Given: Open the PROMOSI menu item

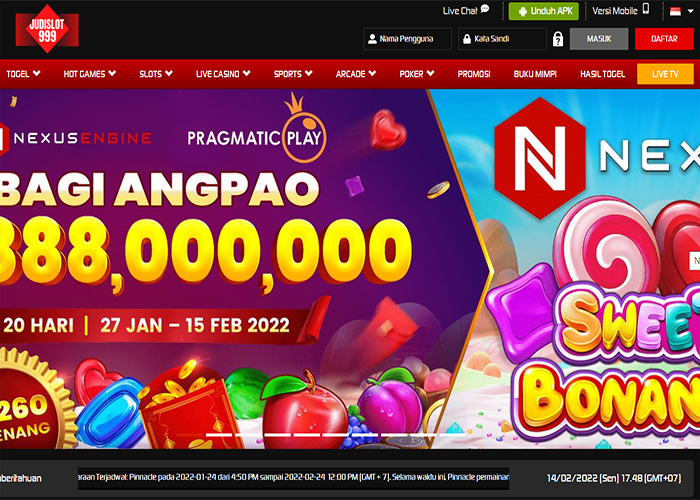Looking at the screenshot, I should coord(474,74).
